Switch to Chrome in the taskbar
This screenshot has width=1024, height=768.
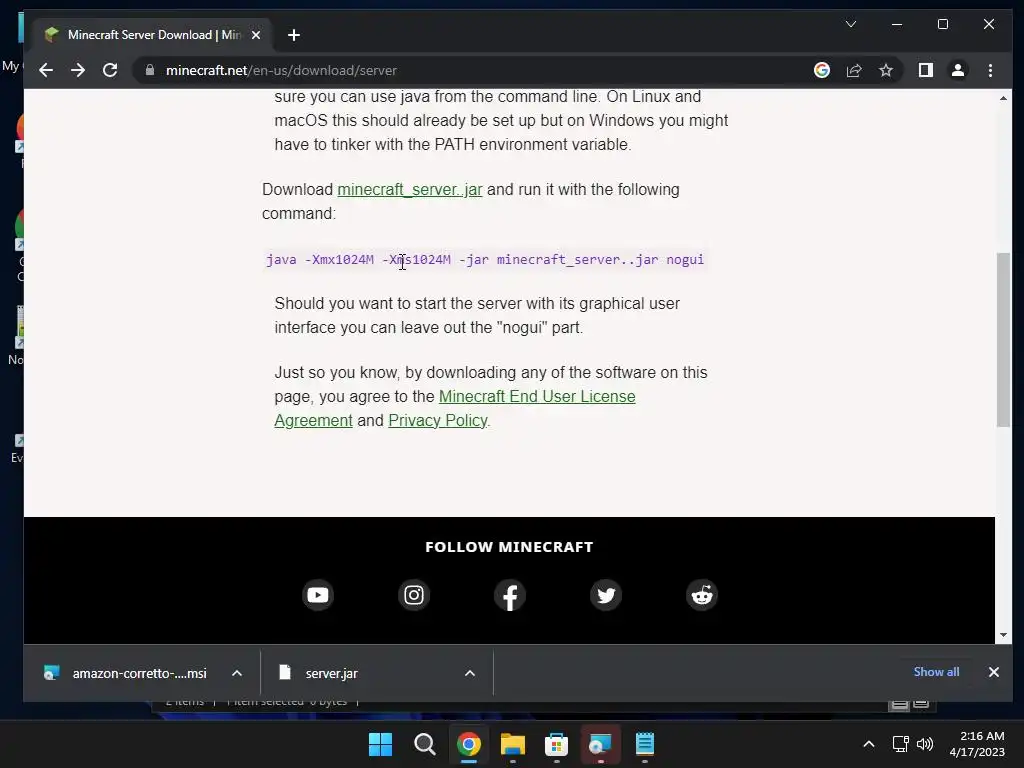(x=468, y=744)
